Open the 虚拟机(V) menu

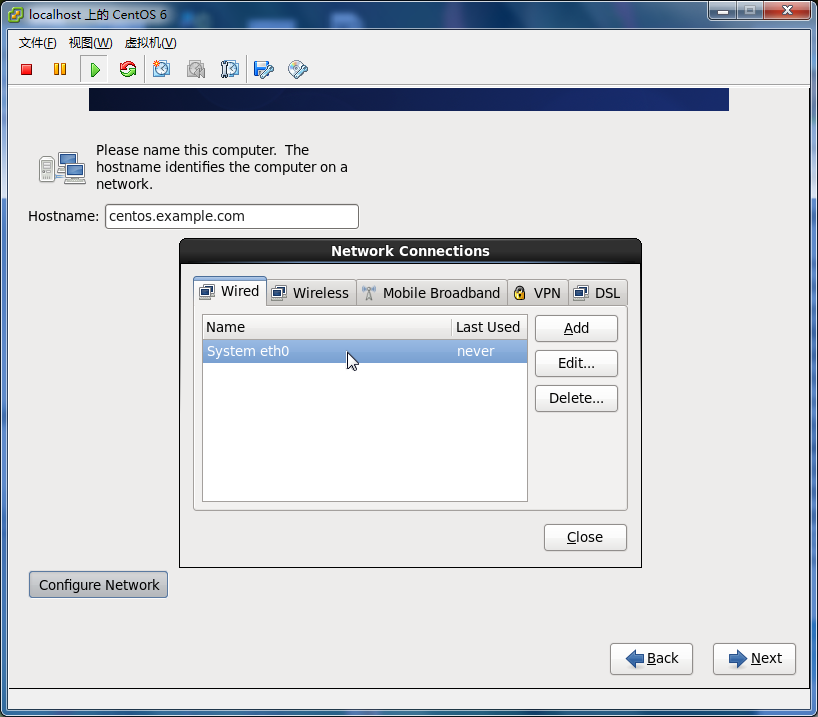151,43
